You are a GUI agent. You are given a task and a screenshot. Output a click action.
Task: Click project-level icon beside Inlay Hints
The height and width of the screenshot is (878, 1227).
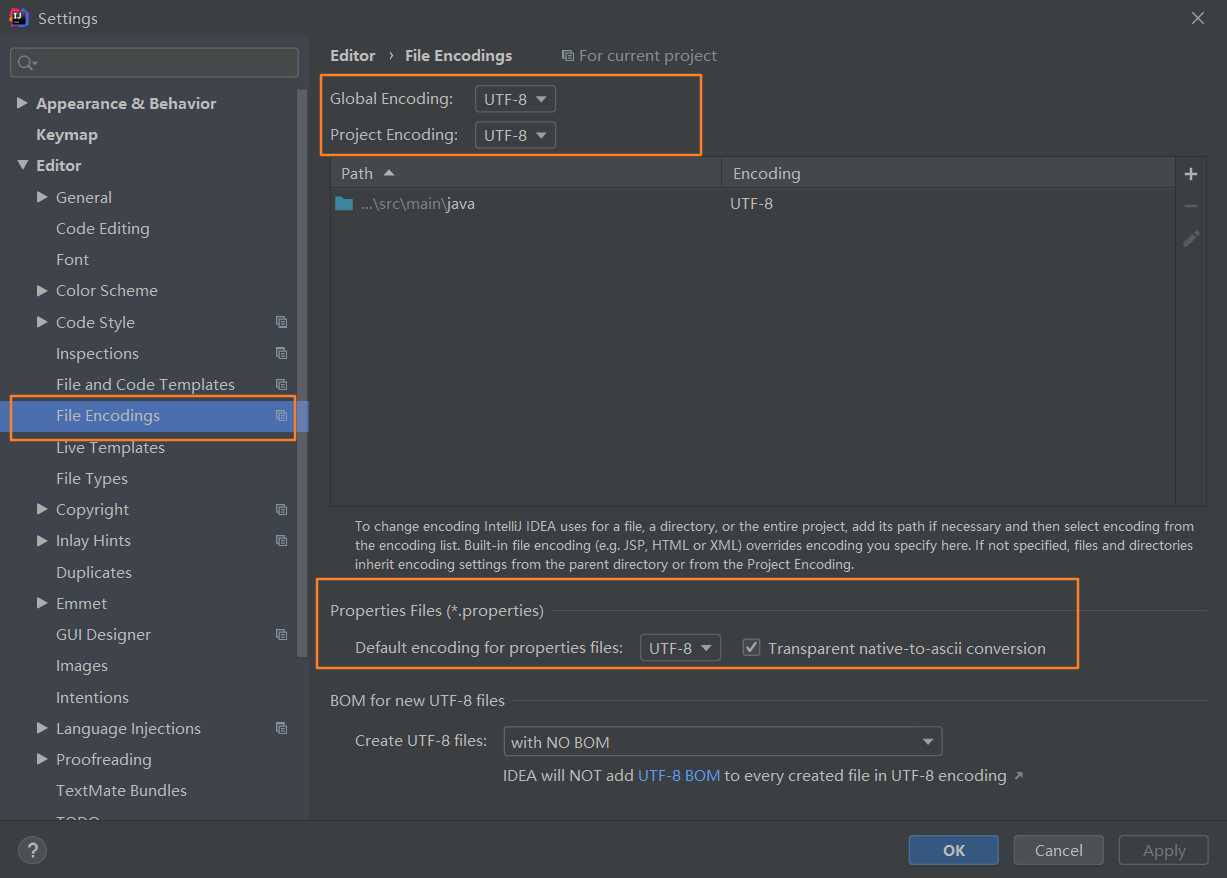pos(282,540)
